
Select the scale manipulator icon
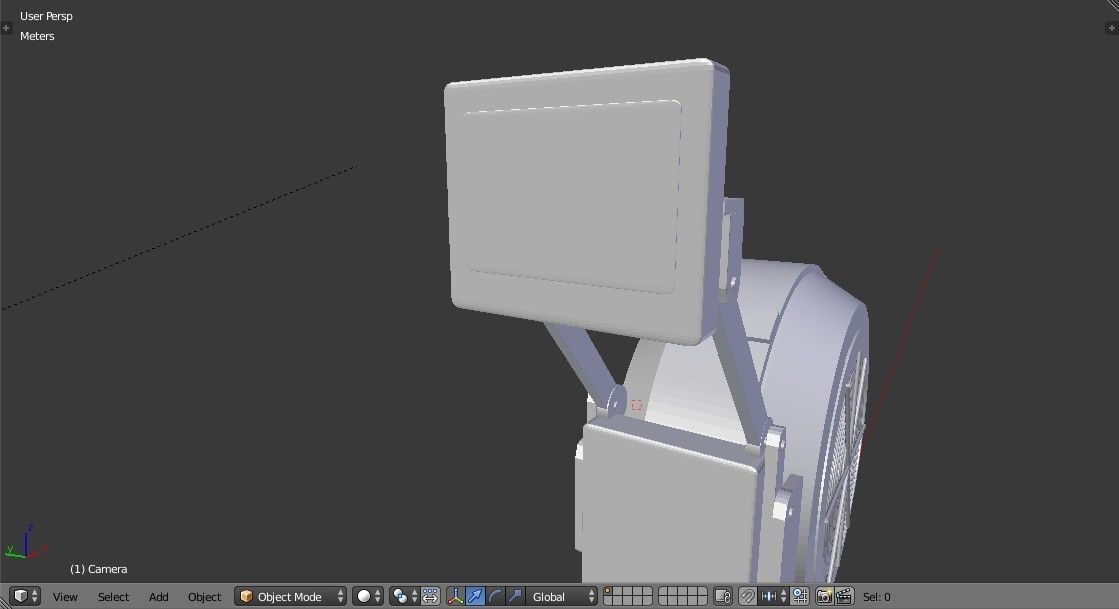[x=515, y=596]
